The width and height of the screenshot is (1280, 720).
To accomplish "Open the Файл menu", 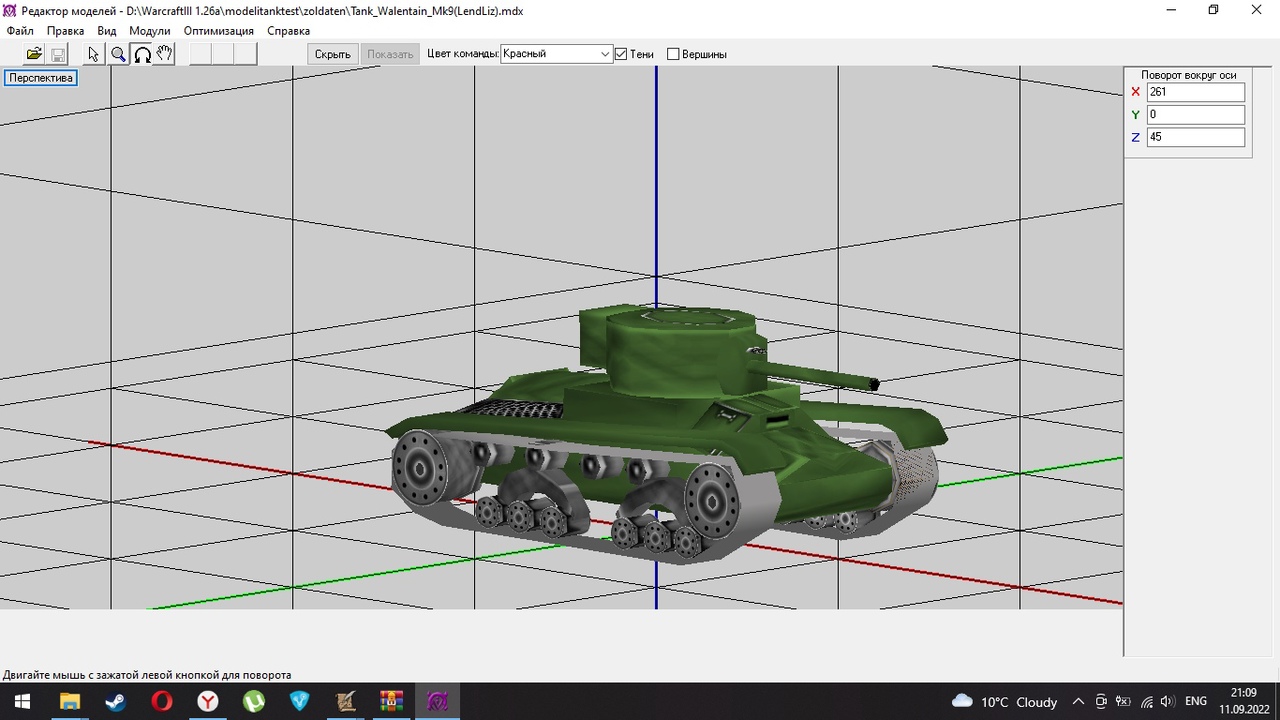I will click(x=20, y=31).
